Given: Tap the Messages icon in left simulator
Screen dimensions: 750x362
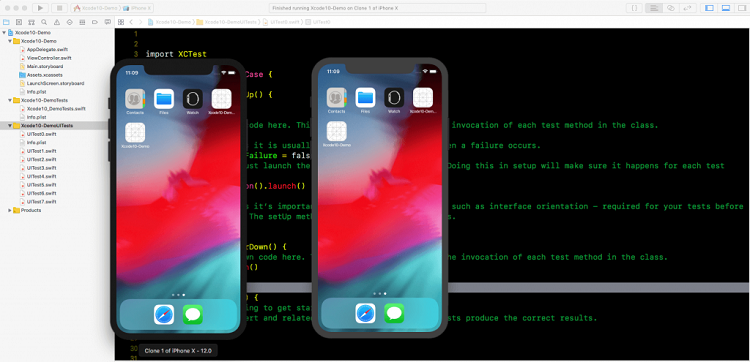Looking at the screenshot, I should point(193,315).
